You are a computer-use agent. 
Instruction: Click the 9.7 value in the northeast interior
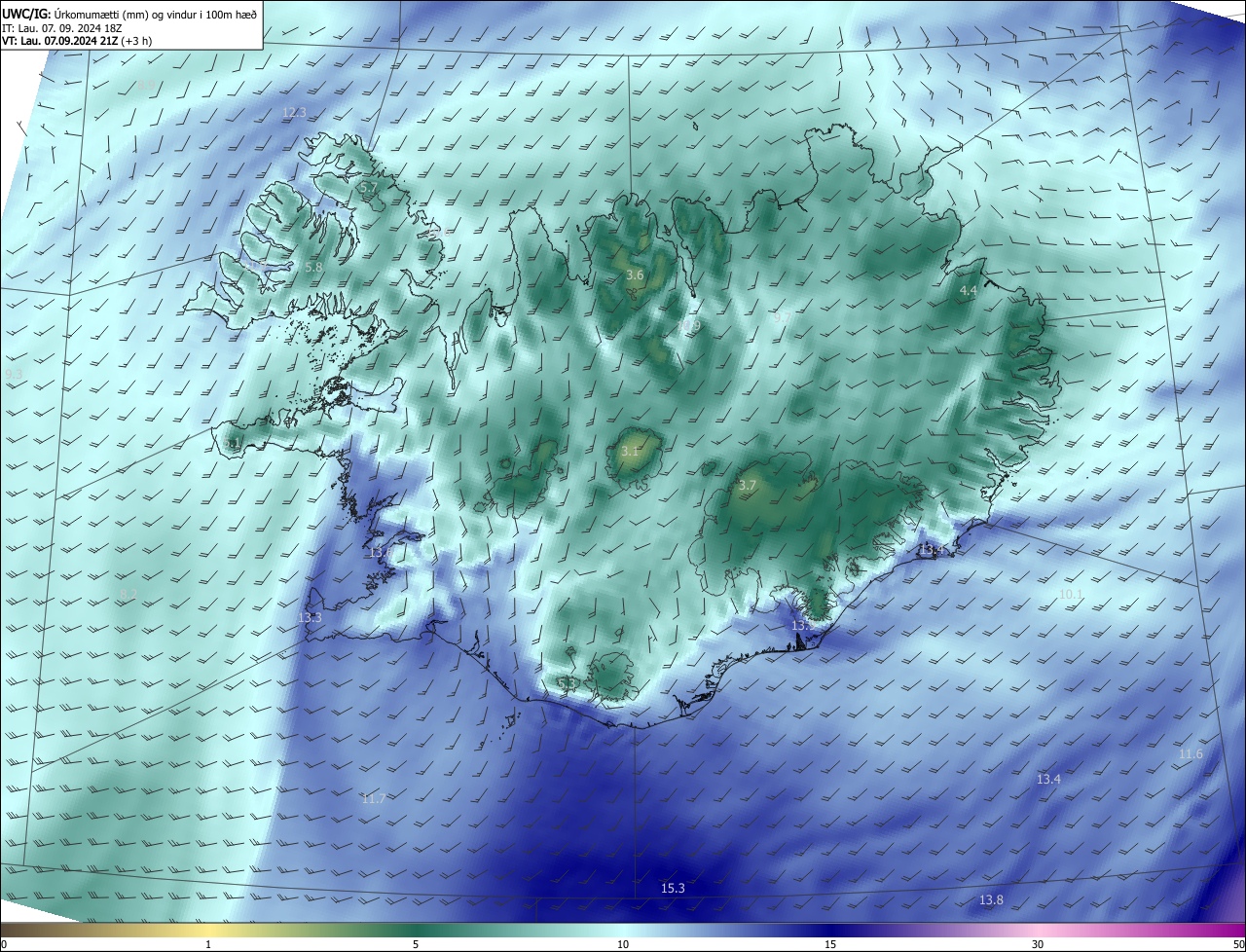pos(783,317)
